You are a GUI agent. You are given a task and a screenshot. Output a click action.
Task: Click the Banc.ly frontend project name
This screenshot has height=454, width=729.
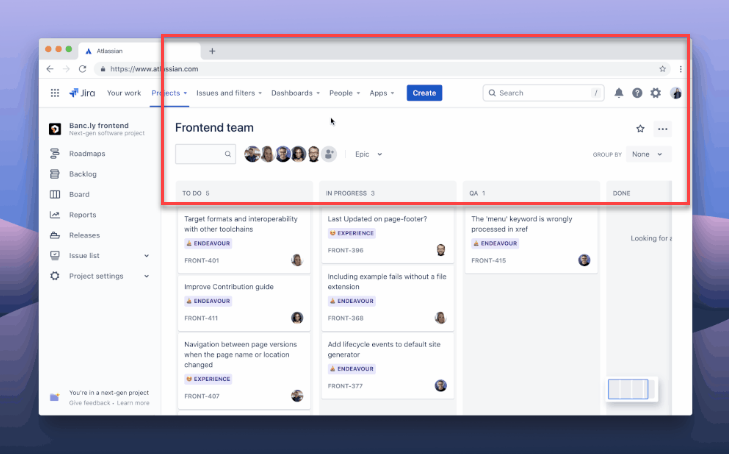[99, 125]
